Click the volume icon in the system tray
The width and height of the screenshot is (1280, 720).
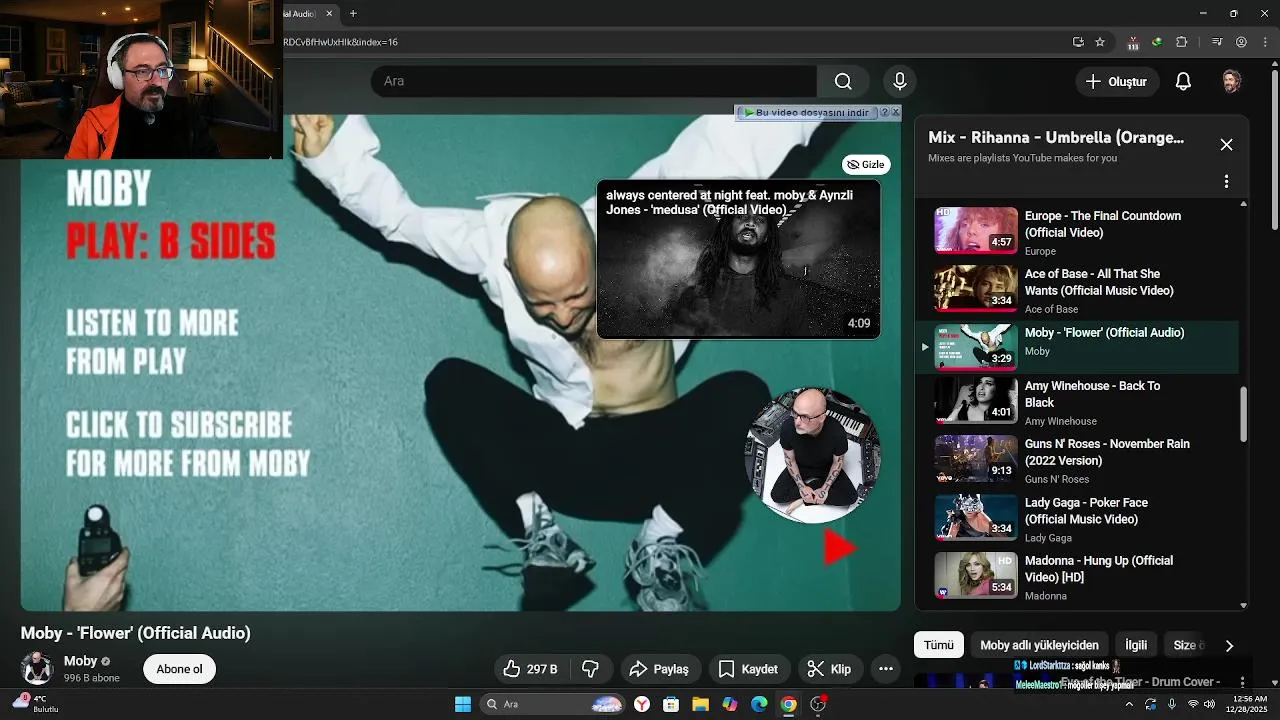[1210, 704]
